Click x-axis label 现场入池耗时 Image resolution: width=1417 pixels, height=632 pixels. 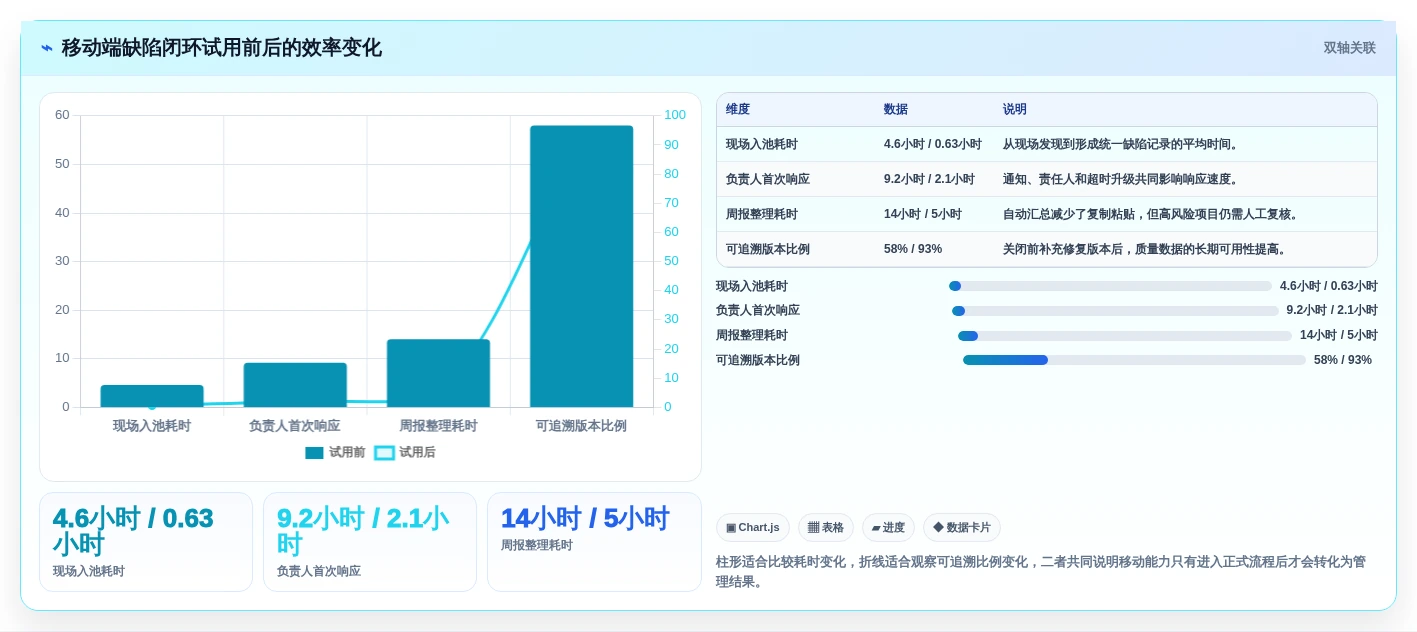click(152, 426)
